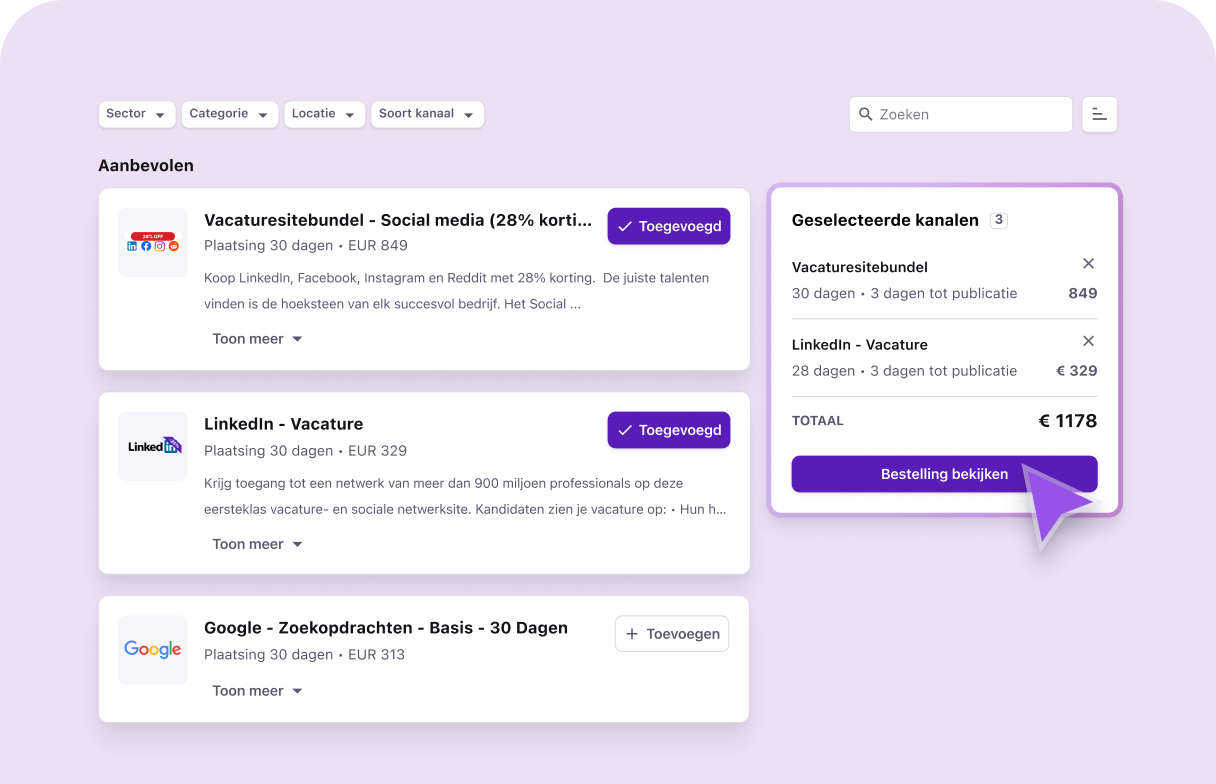Open the Categorie filter dropdown
This screenshot has height=784, width=1216.
pos(229,114)
